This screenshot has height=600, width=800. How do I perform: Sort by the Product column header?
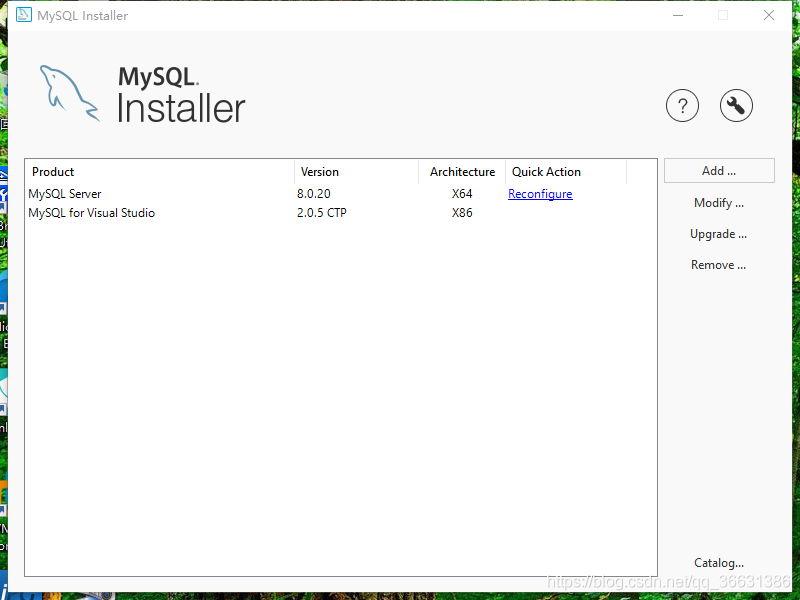coord(160,171)
